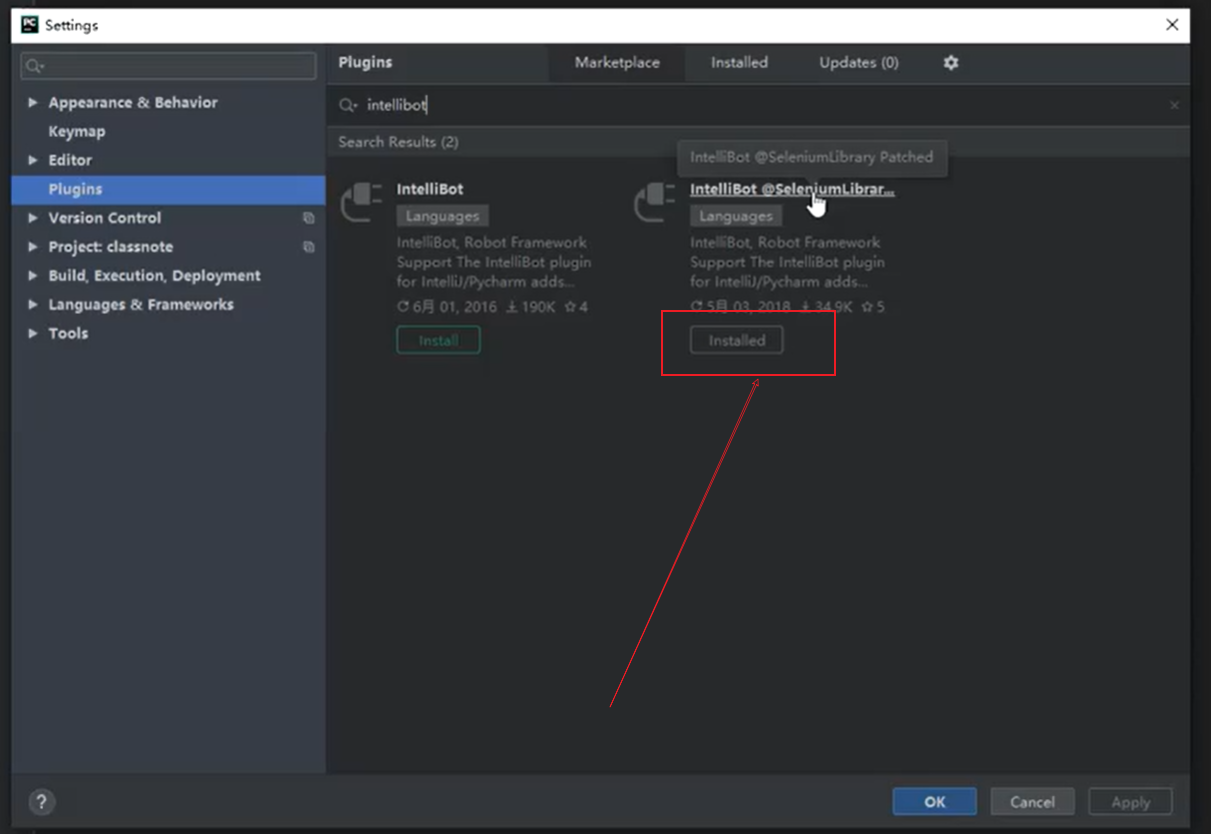Click the PyCharm logo in title bar

(x=30, y=25)
